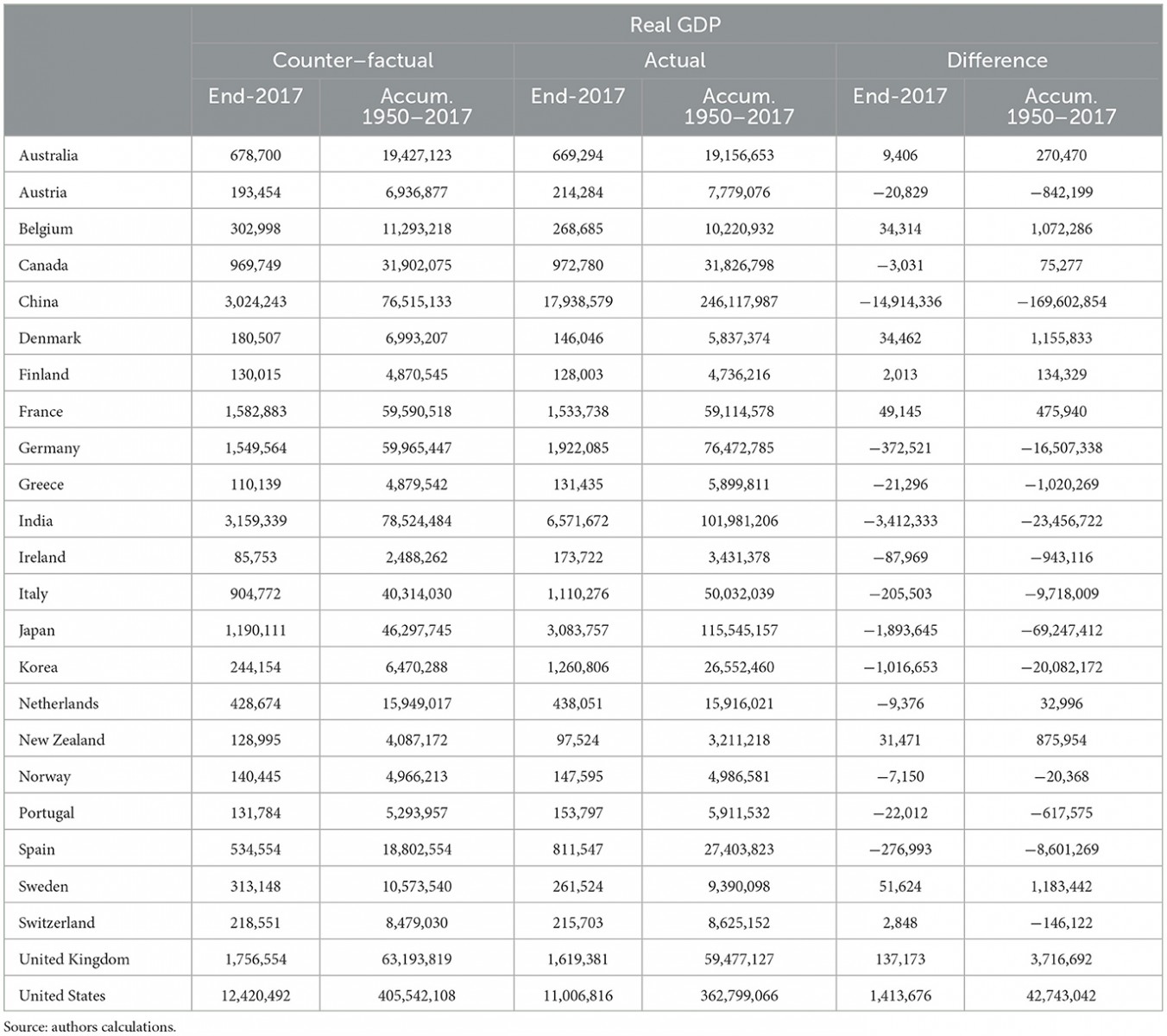The image size is (1167, 1036).
Task: Click the Australia row label
Action: pos(48,155)
